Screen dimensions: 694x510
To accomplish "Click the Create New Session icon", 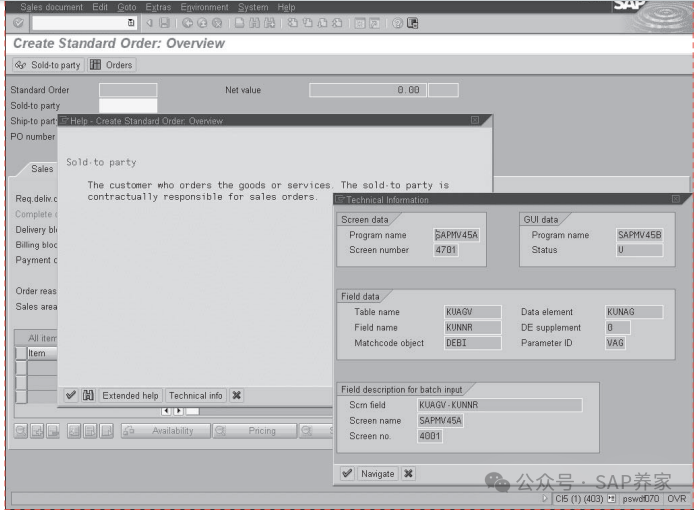I will [x=360, y=23].
